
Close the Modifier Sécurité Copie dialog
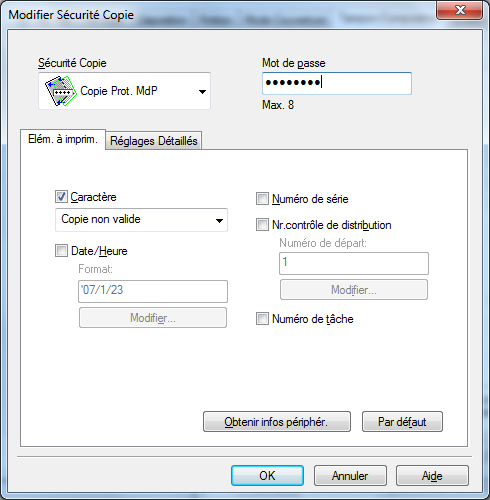point(460,10)
